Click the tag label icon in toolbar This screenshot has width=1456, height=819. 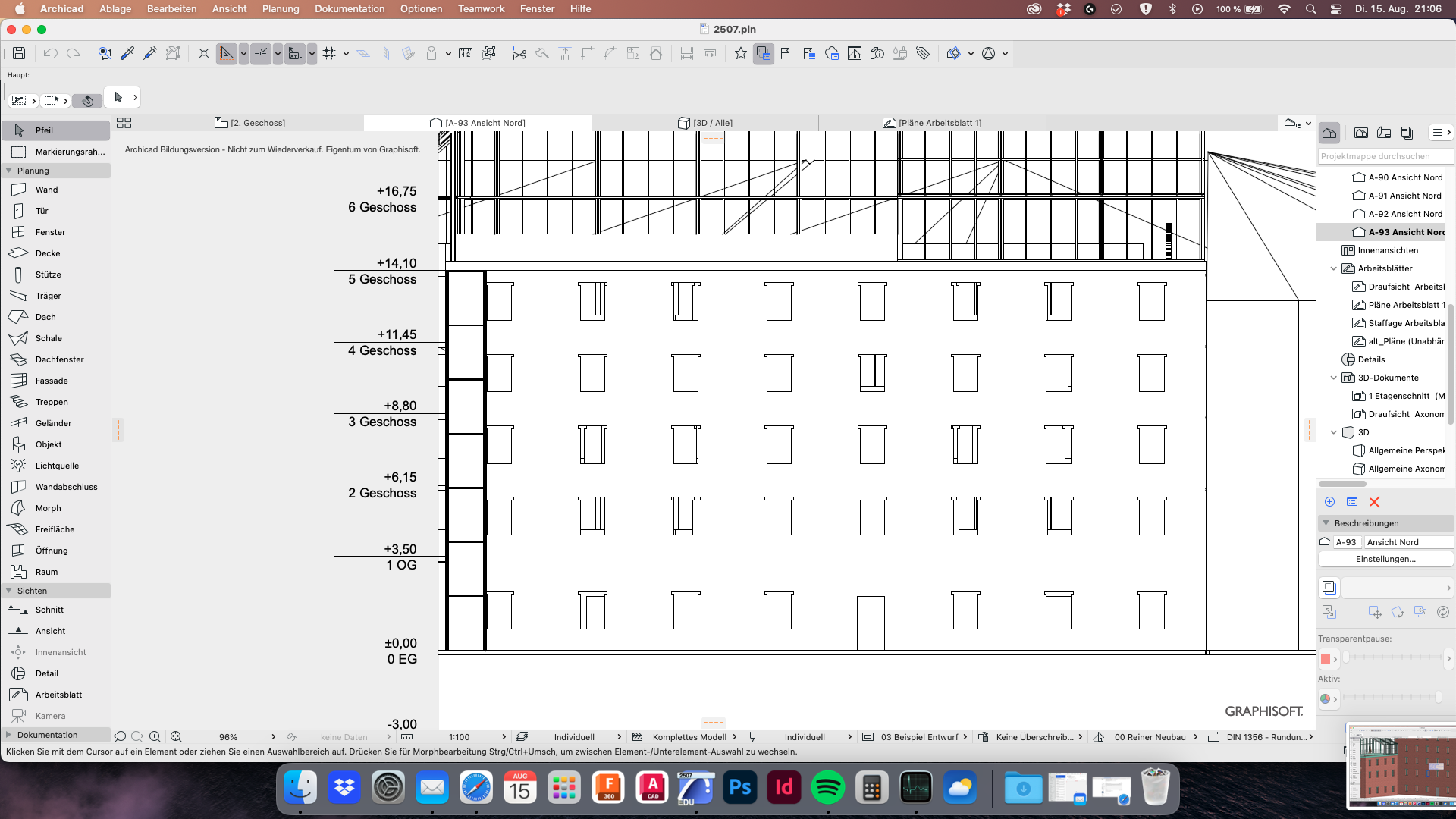(x=923, y=53)
